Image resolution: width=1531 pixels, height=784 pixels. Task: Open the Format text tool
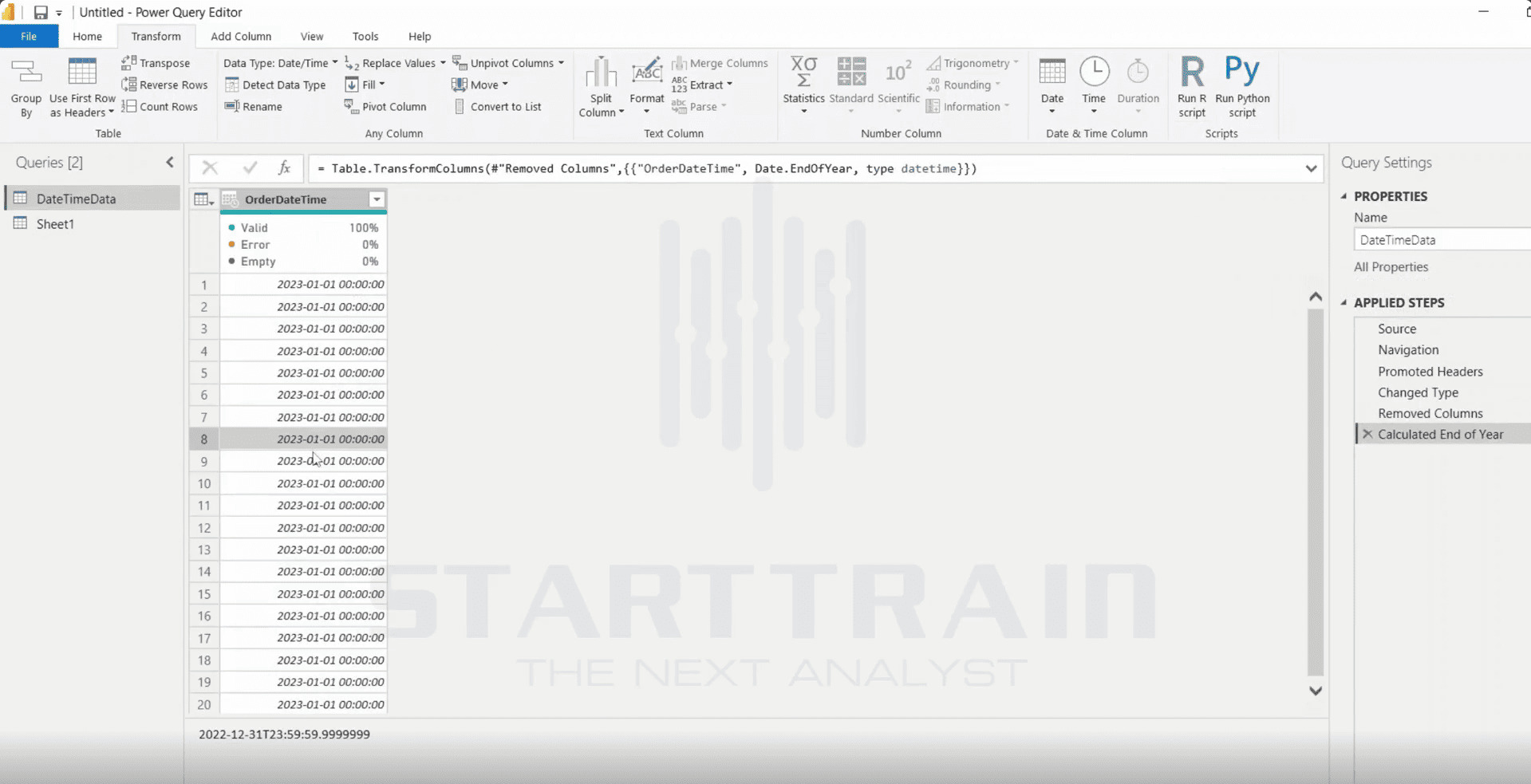coord(646,85)
